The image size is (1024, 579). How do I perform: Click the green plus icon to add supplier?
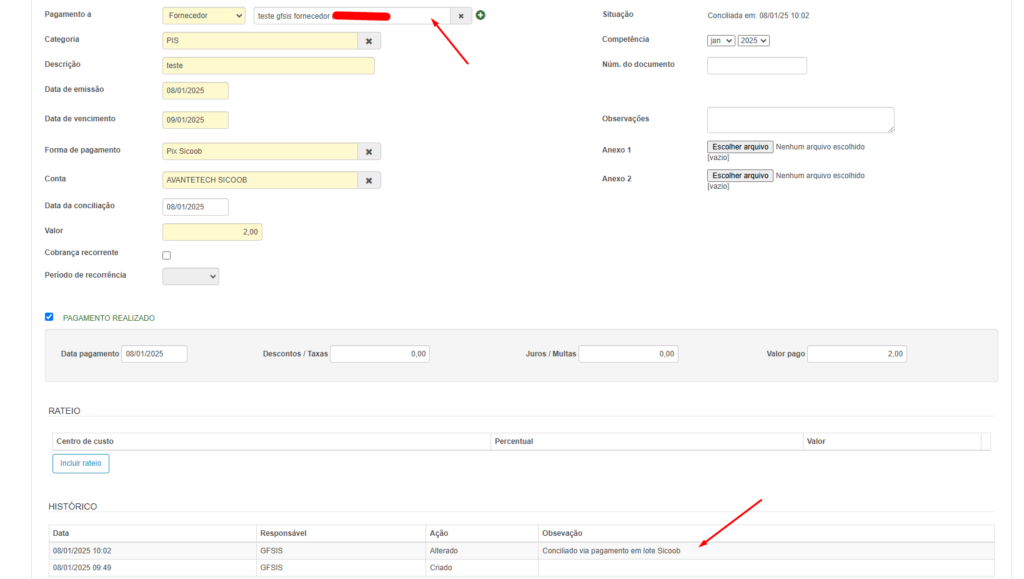pos(481,15)
